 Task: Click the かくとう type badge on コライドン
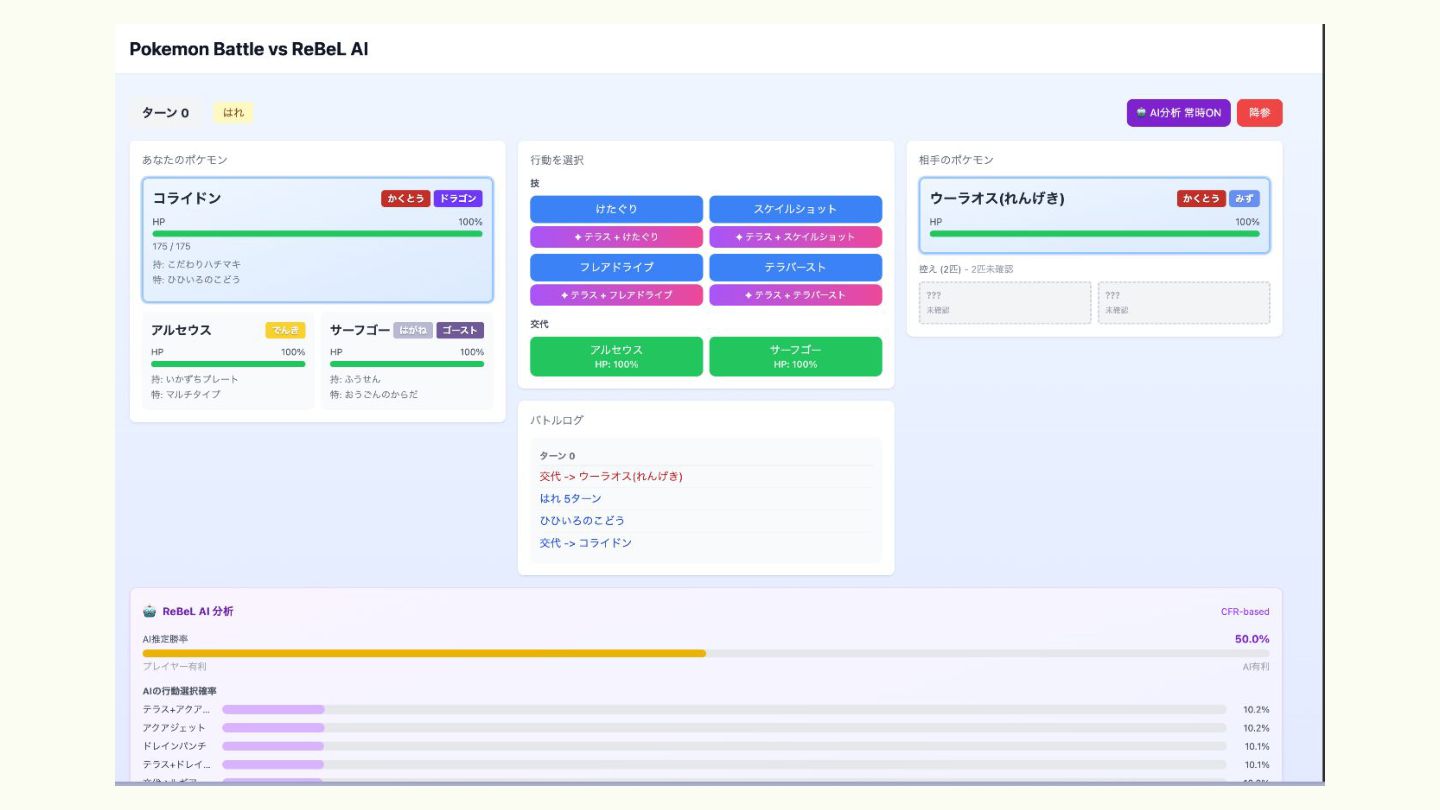tap(405, 199)
